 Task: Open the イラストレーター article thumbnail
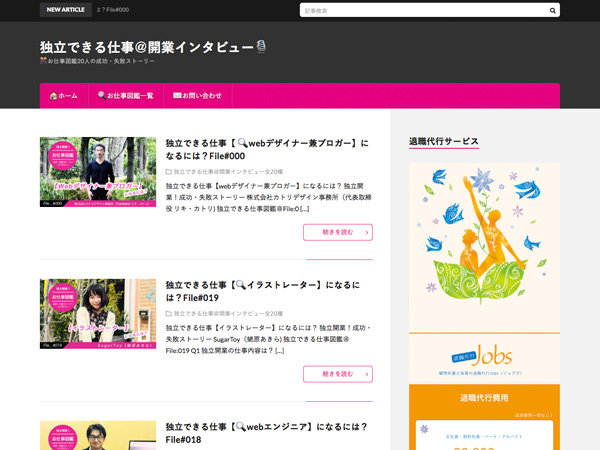tap(98, 314)
